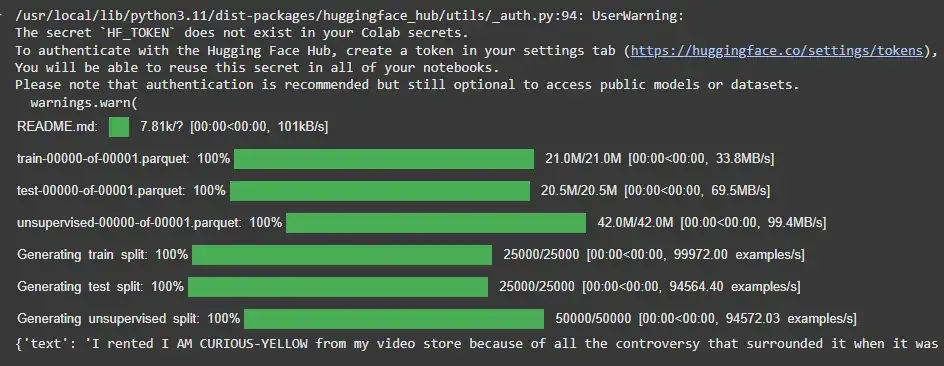
Task: Click the README.md green progress square
Action: pyautogui.click(x=119, y=127)
